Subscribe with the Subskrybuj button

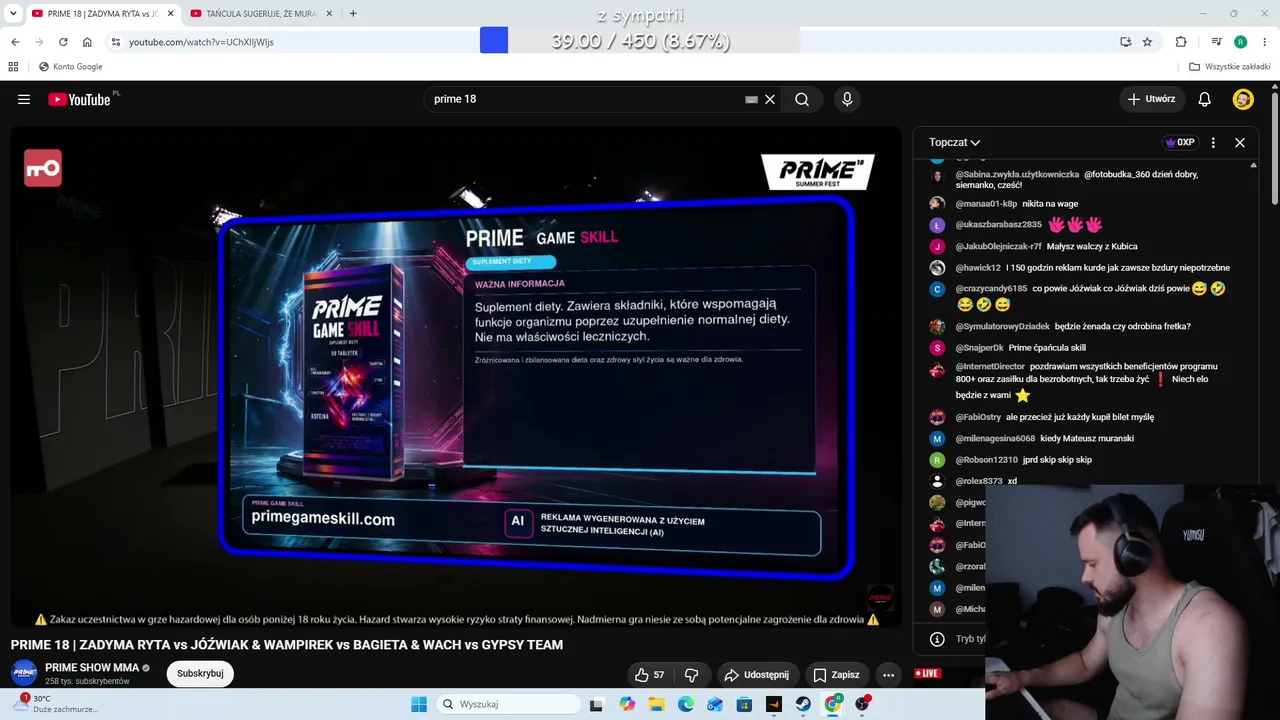click(x=200, y=674)
